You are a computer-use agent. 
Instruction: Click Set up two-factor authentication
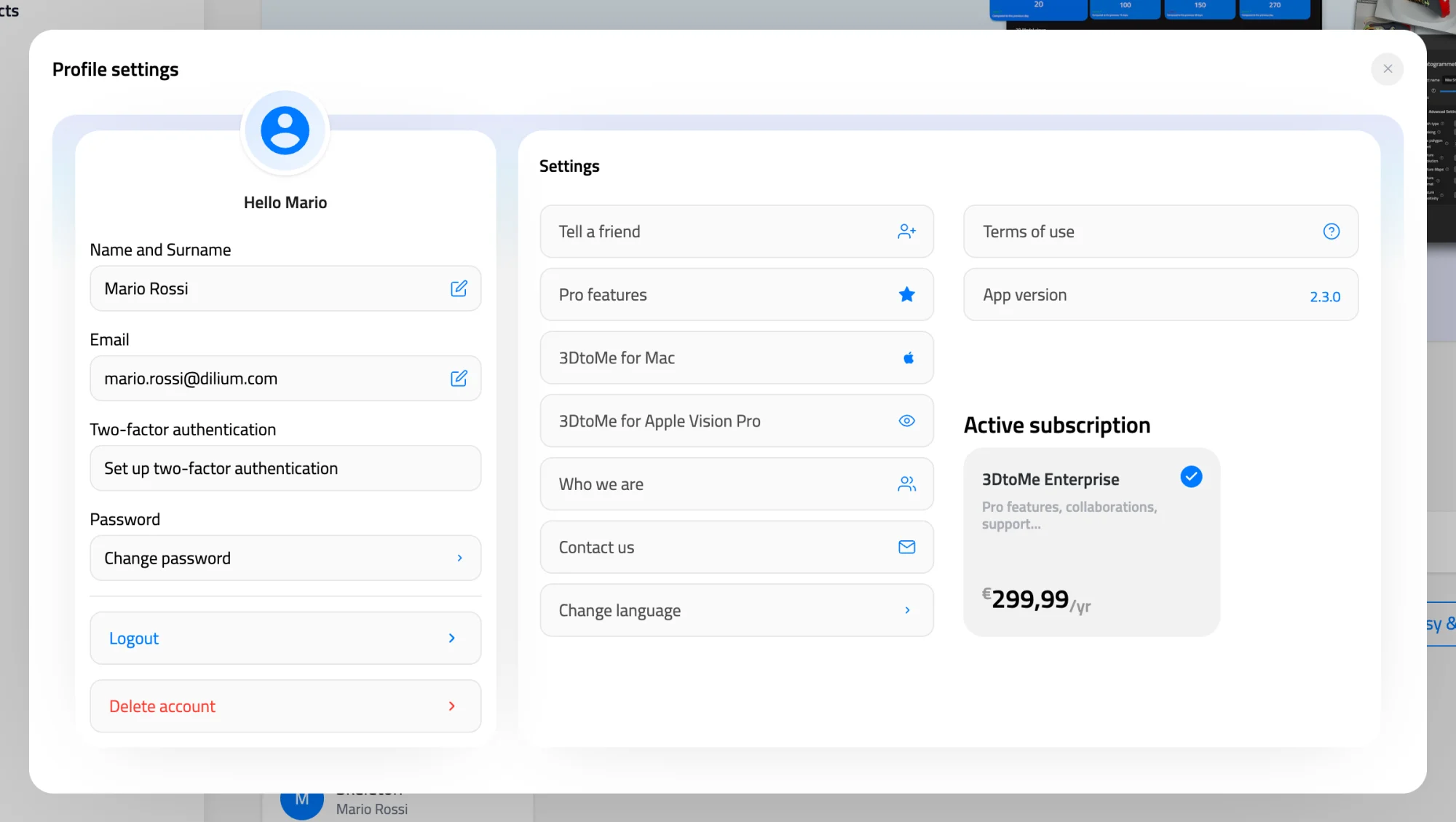tap(285, 468)
